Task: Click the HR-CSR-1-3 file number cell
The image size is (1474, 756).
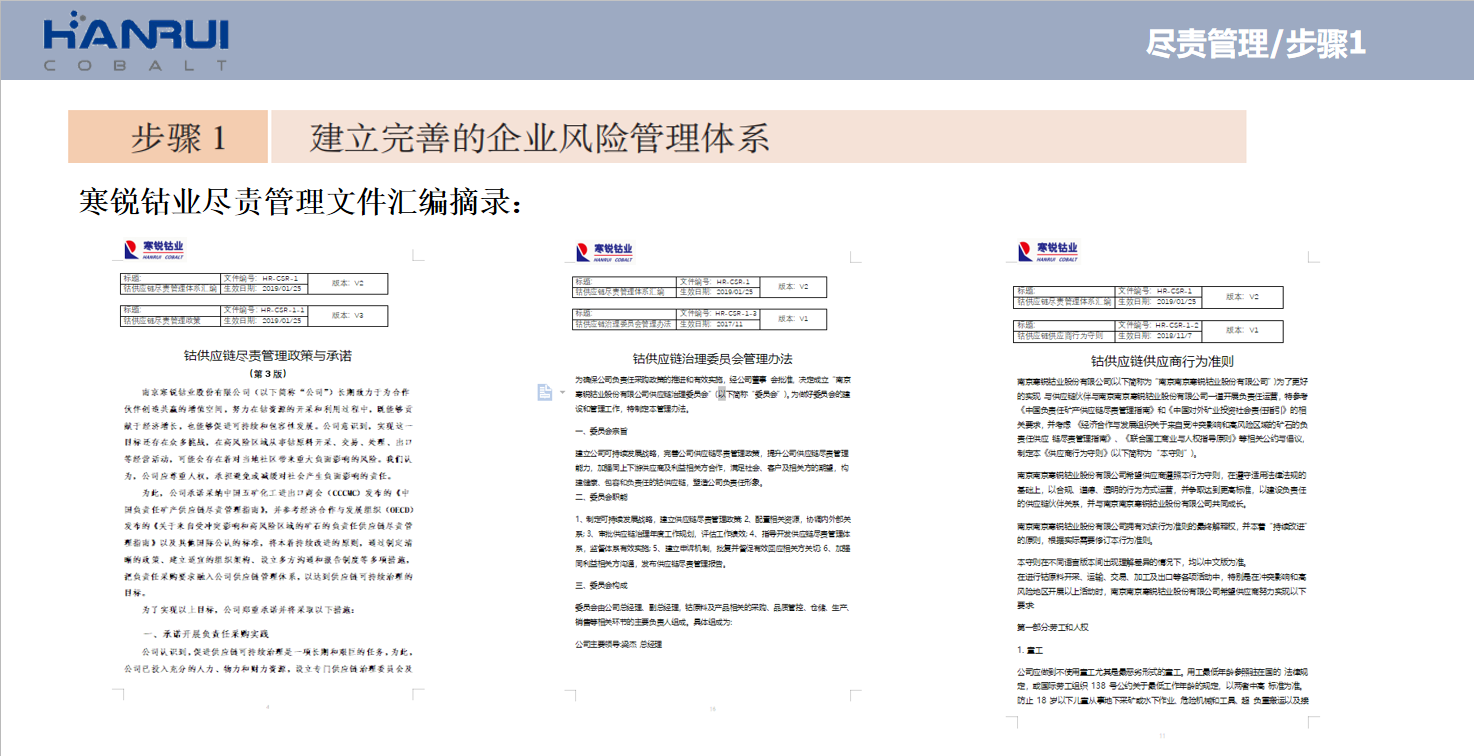Action: [718, 314]
